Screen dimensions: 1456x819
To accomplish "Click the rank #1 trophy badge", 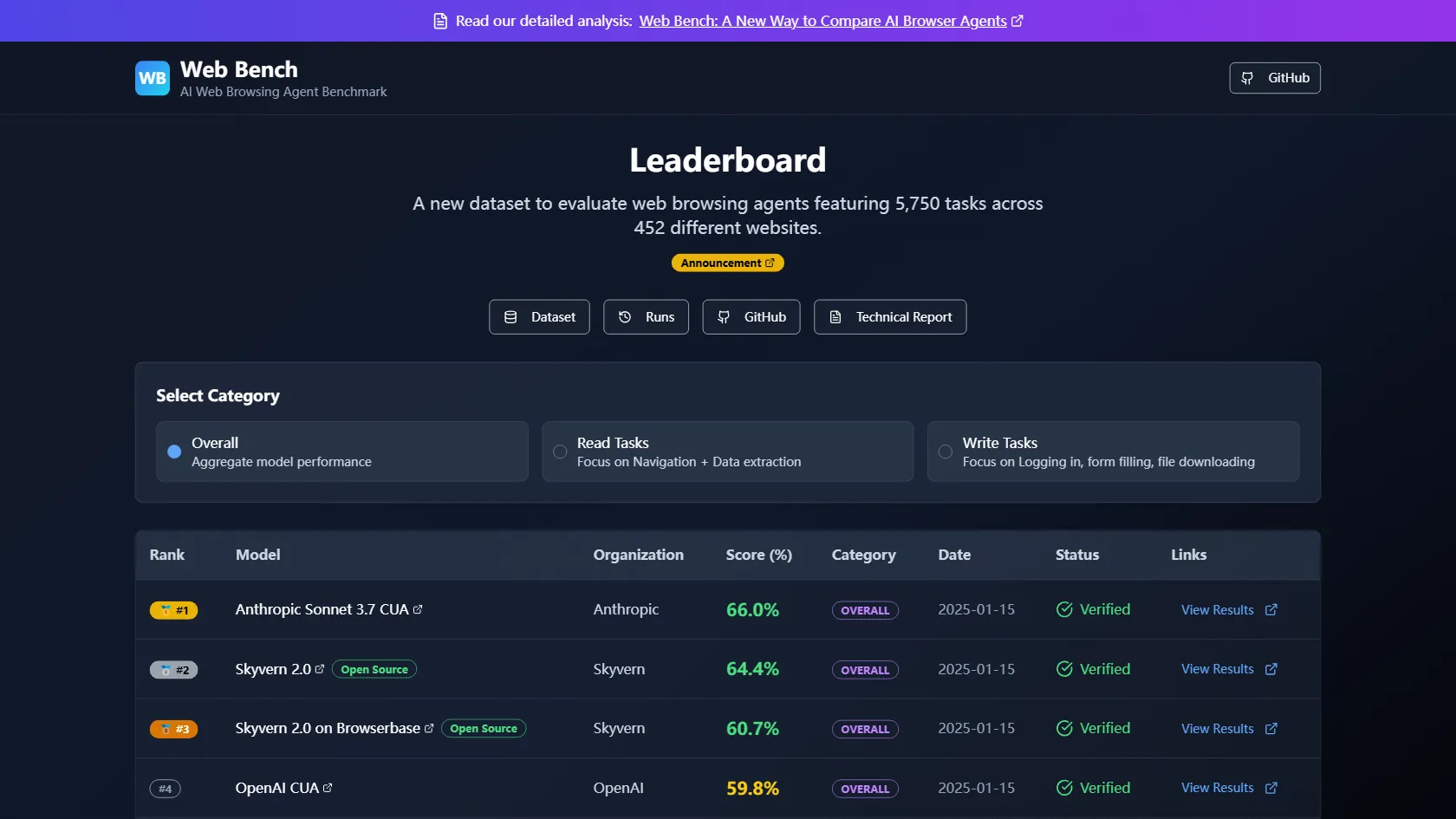I will [173, 610].
